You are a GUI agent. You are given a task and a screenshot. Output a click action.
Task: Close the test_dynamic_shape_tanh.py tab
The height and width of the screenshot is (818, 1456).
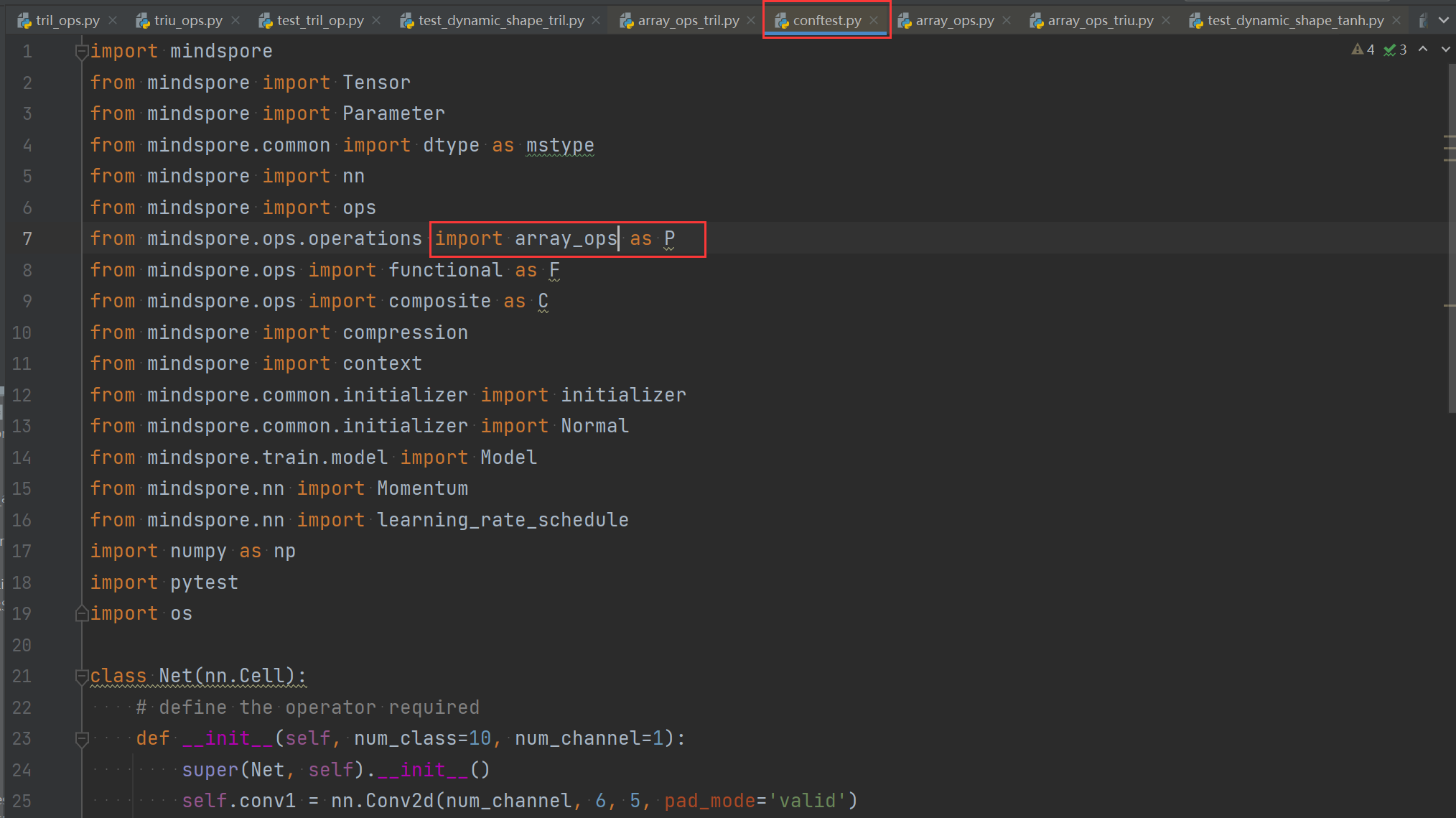(1396, 20)
